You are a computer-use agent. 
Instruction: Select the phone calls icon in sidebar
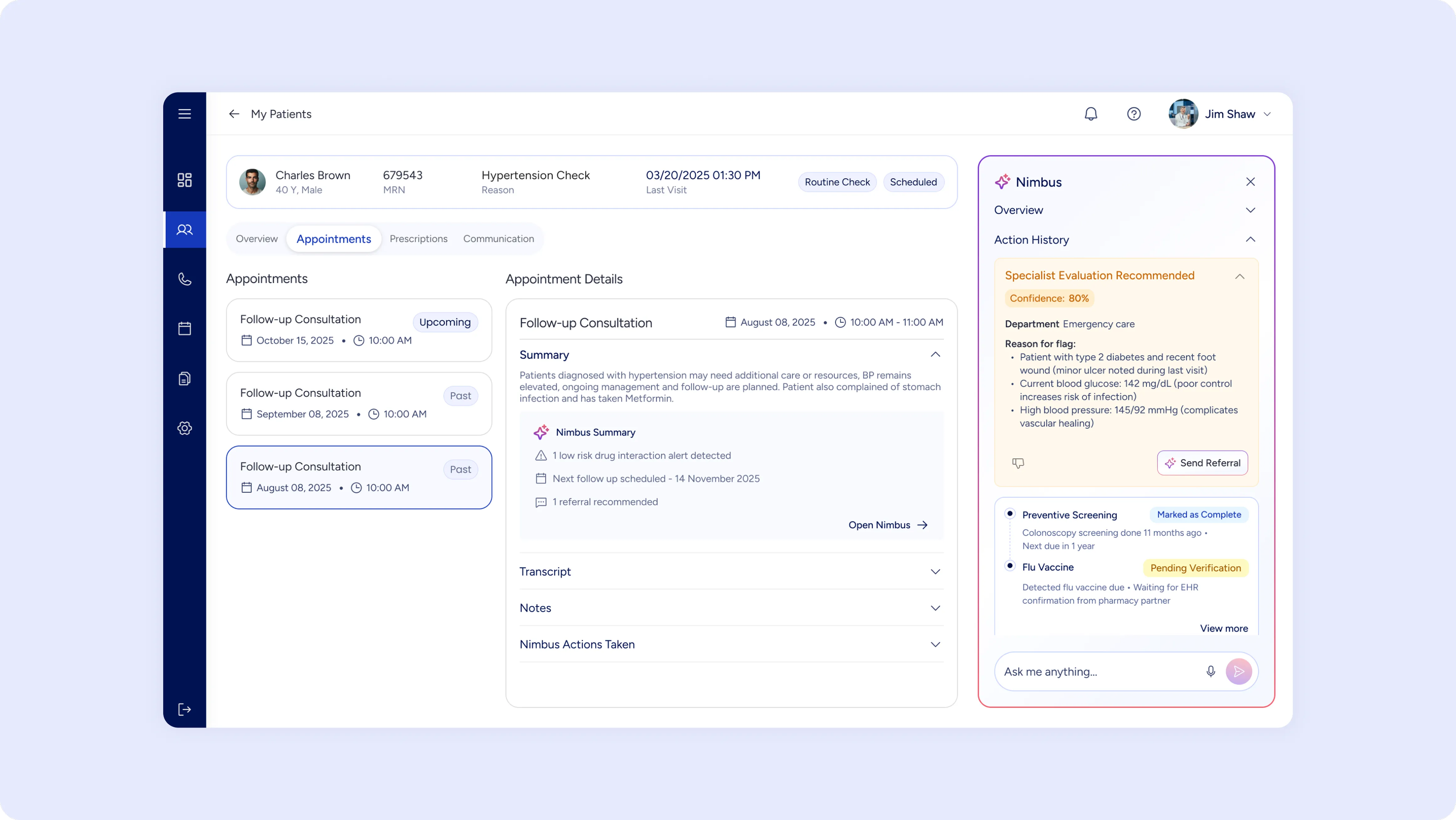pyautogui.click(x=184, y=279)
